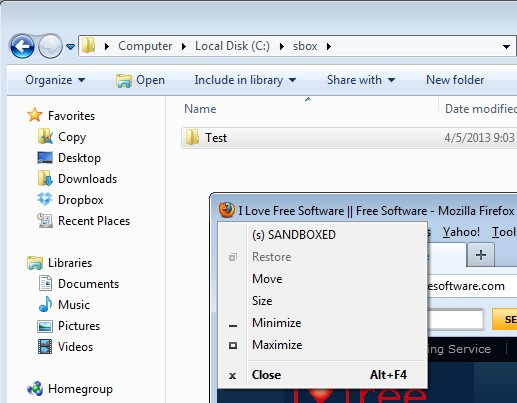Image resolution: width=517 pixels, height=403 pixels.
Task: Open the Organize menu
Action: [55, 80]
